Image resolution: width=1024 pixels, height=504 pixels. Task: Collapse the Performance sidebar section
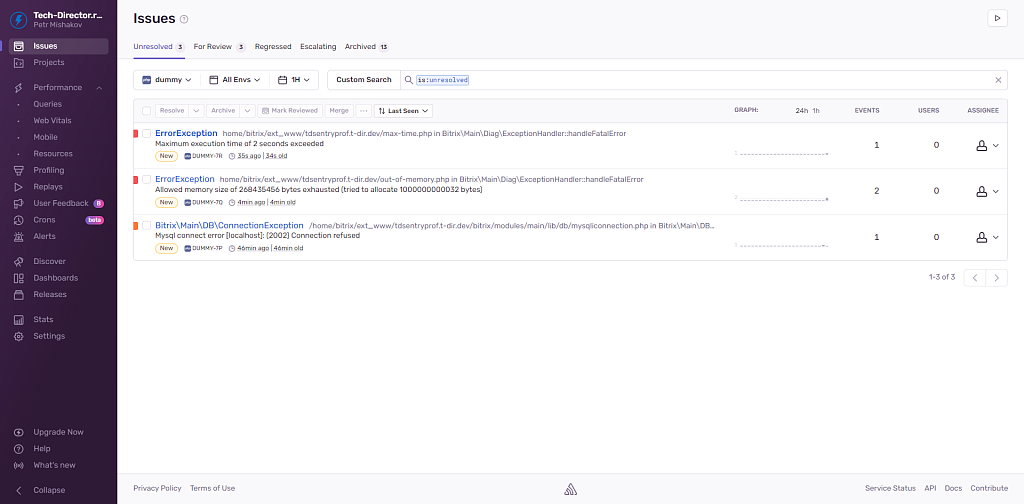[99, 88]
